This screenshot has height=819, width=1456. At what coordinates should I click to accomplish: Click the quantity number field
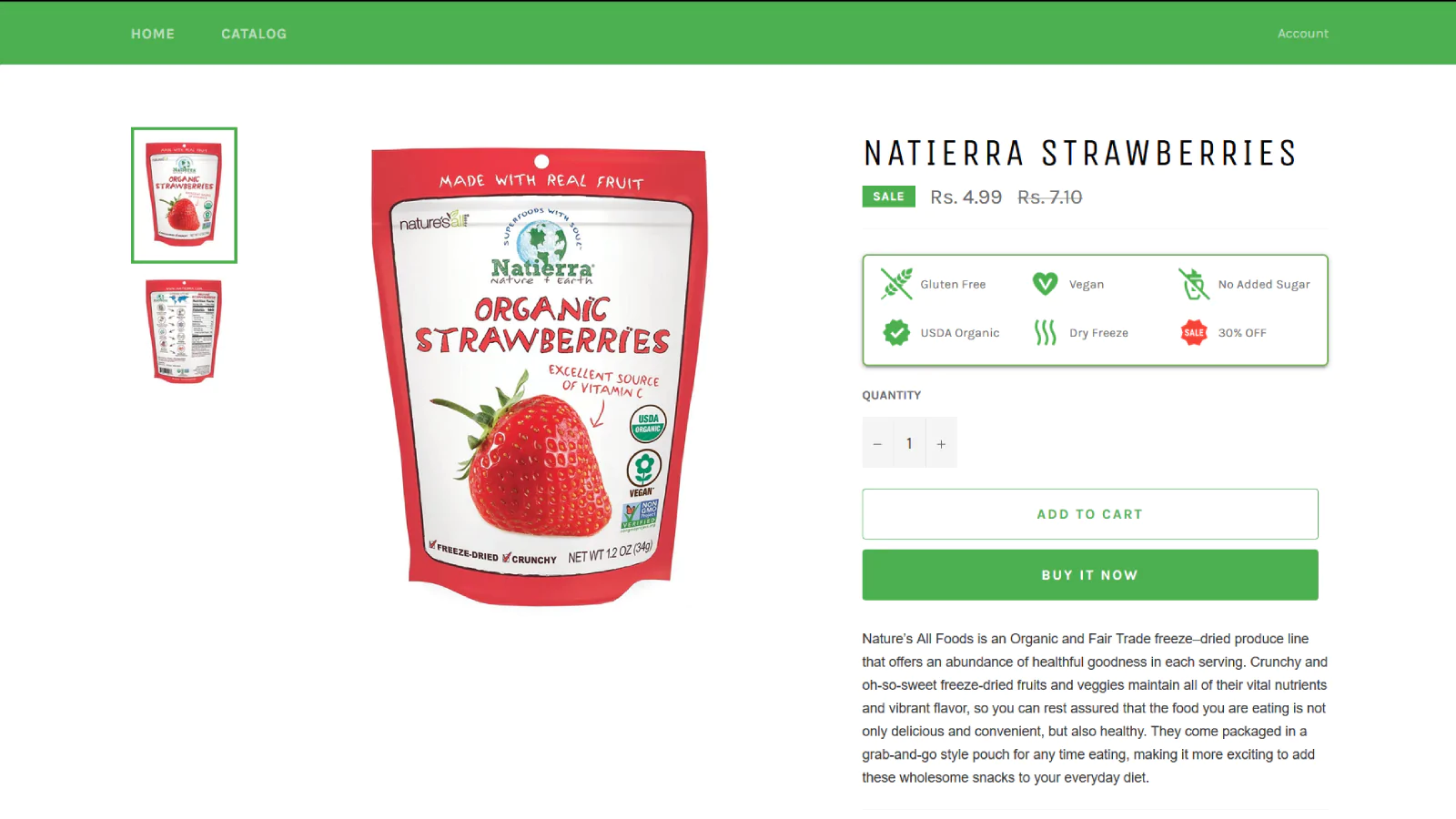point(909,443)
